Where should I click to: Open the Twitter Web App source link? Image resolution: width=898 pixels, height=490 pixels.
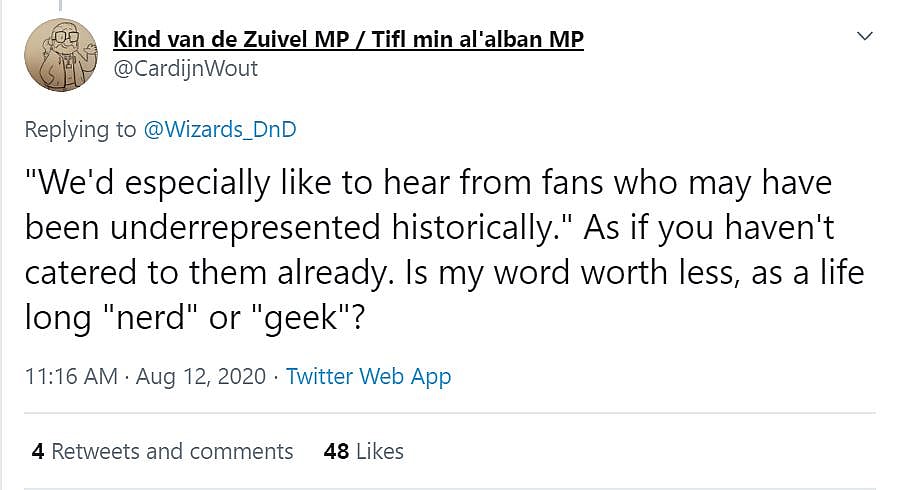pyautogui.click(x=368, y=376)
